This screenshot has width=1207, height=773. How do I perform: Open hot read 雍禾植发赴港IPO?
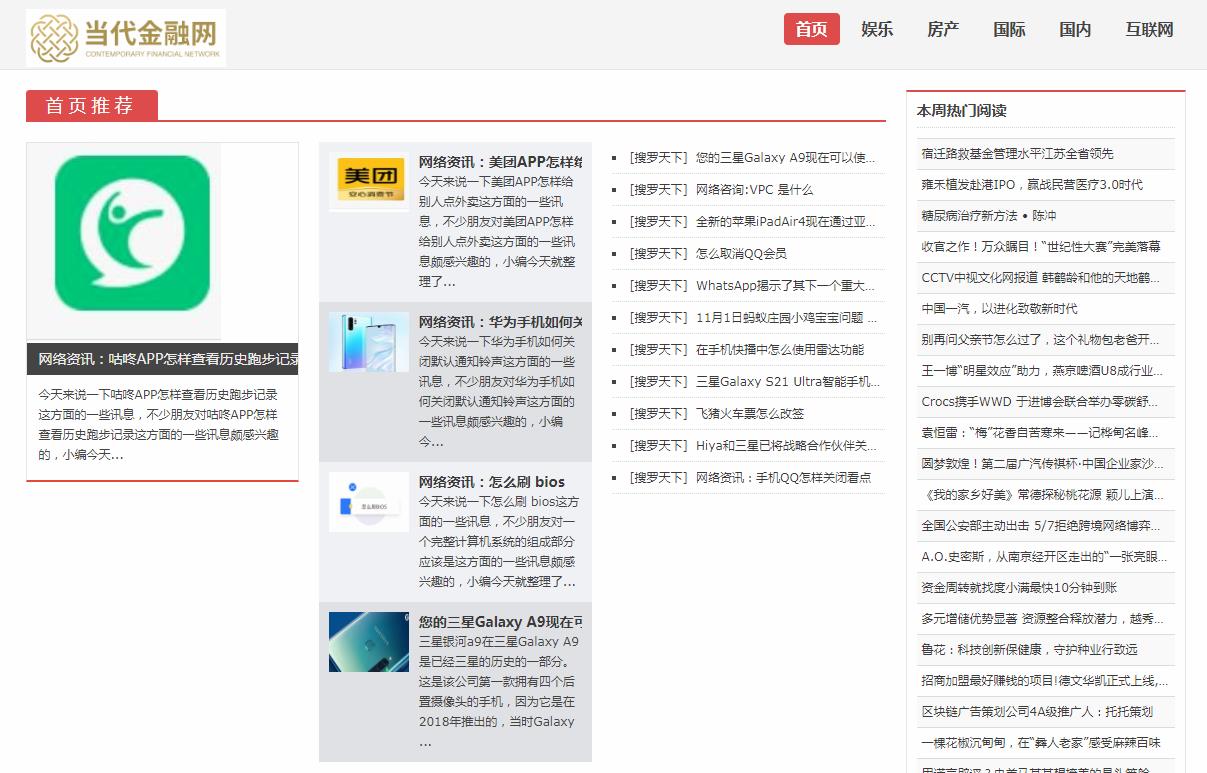[x=1032, y=184]
